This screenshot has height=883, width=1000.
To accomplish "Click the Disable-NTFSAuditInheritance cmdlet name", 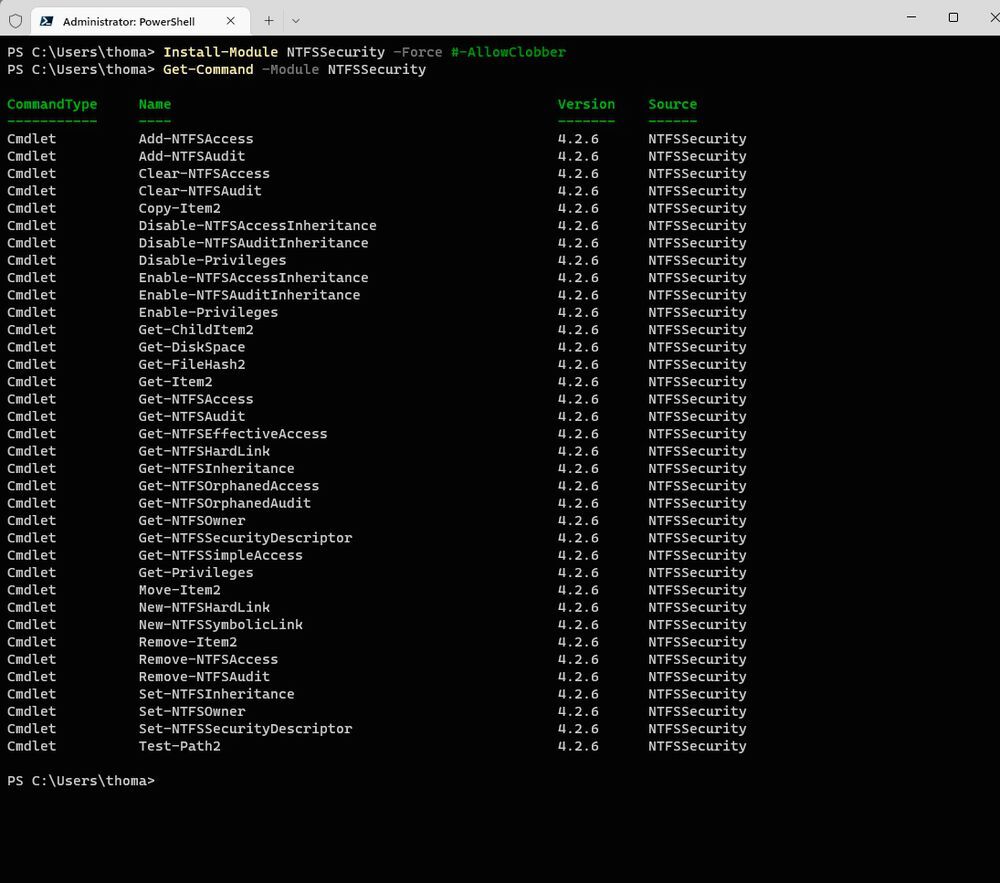I will click(x=253, y=243).
